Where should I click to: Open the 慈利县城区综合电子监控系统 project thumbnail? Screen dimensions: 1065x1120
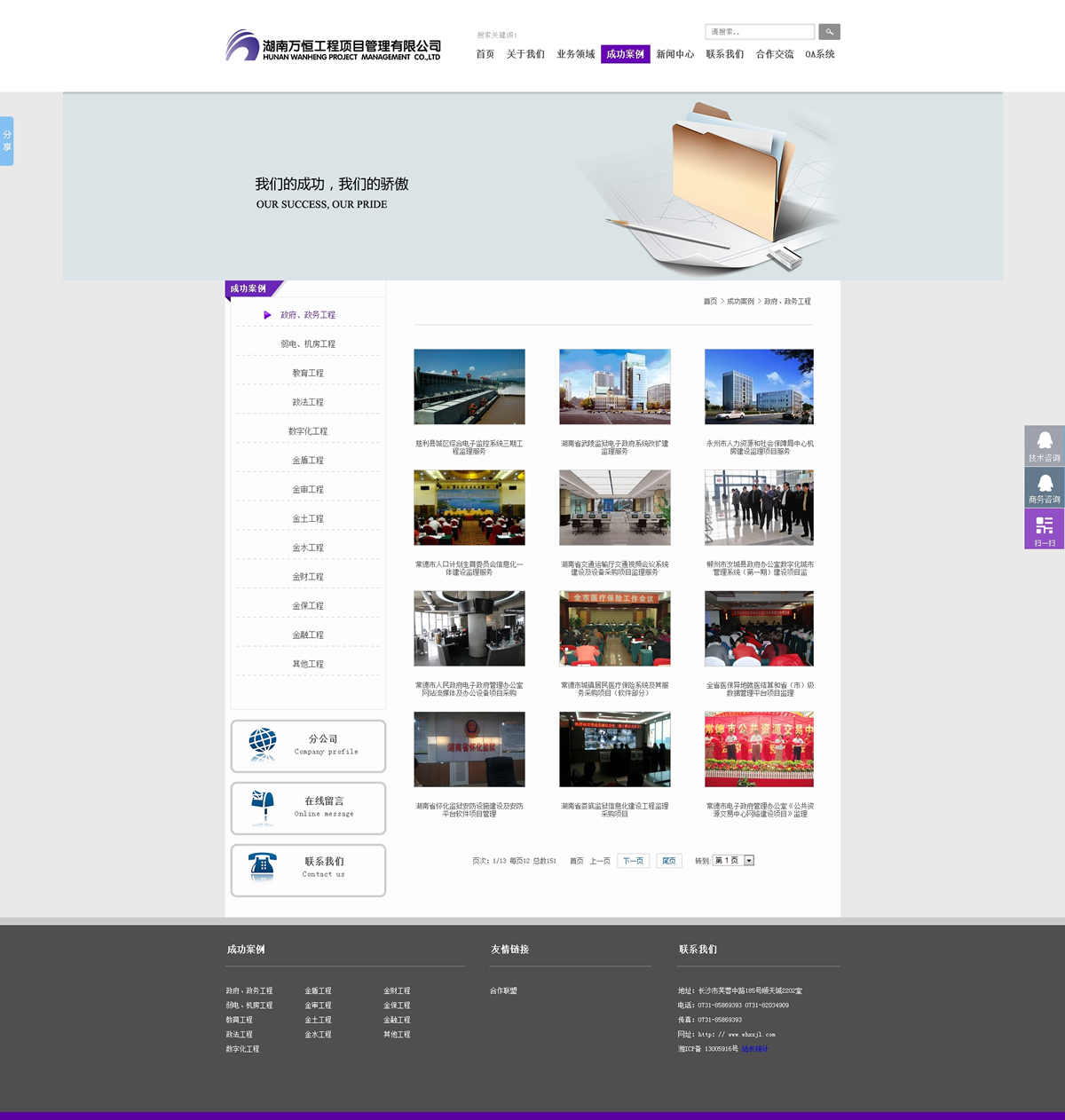coord(469,387)
